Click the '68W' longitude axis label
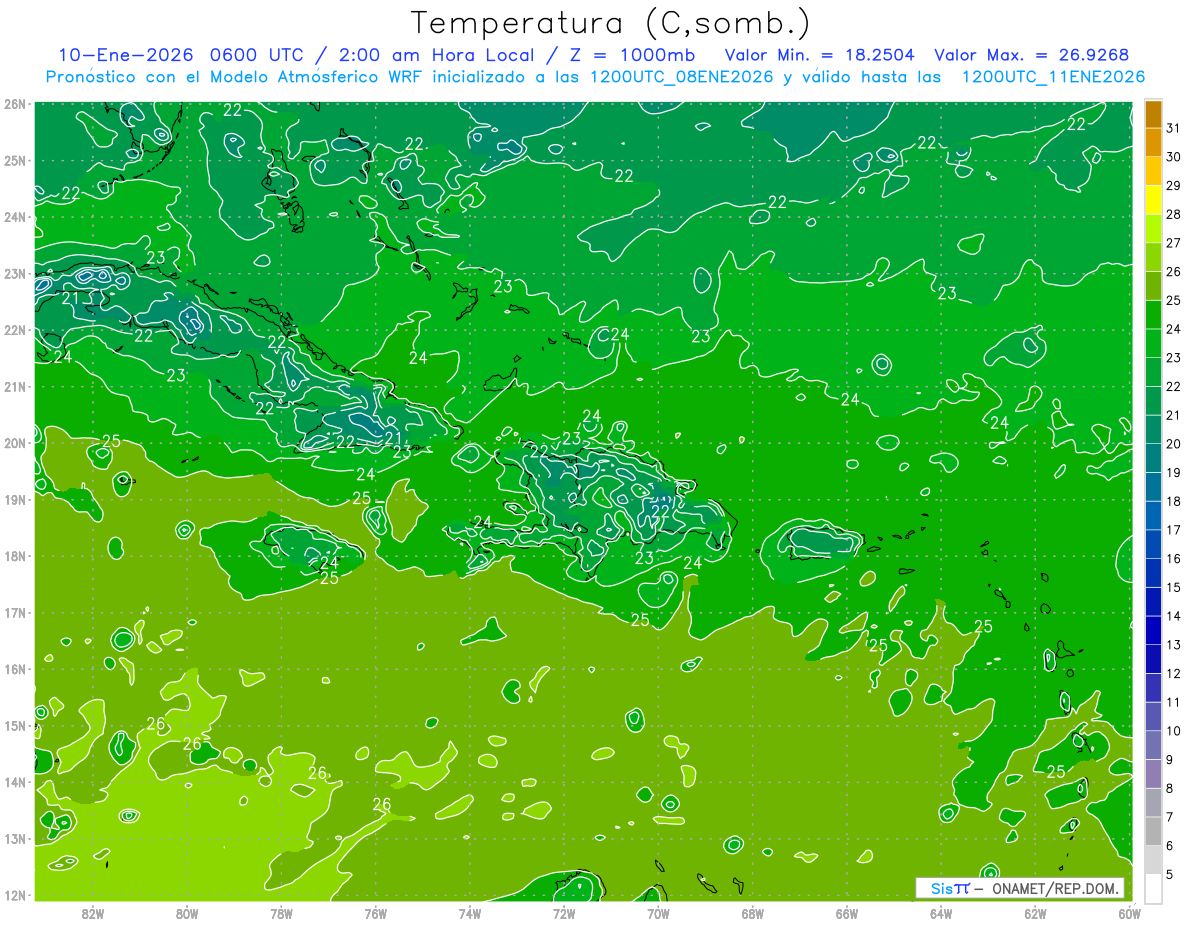Screen dimensions: 1200x927 tap(753, 912)
